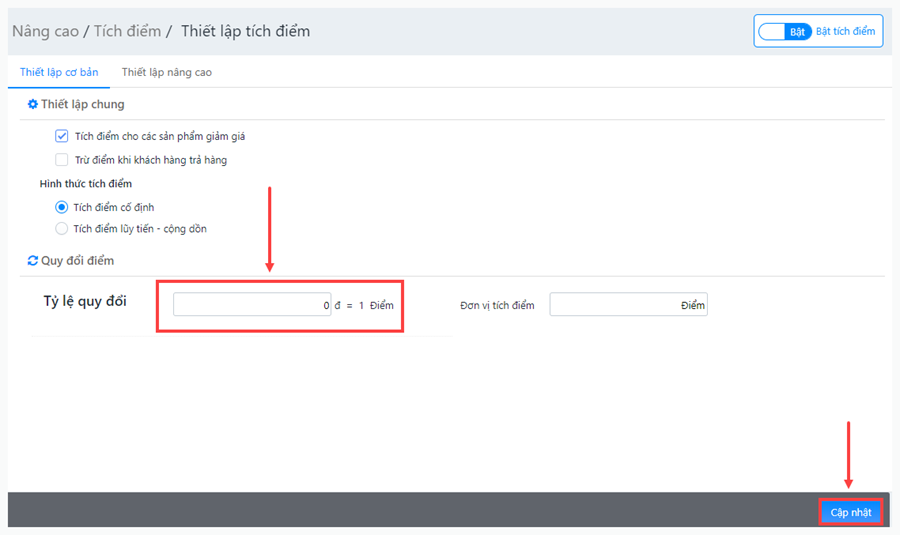Choose Tích điểm lũy tiến - cộng dồn
900x535 pixels.
(x=61, y=228)
